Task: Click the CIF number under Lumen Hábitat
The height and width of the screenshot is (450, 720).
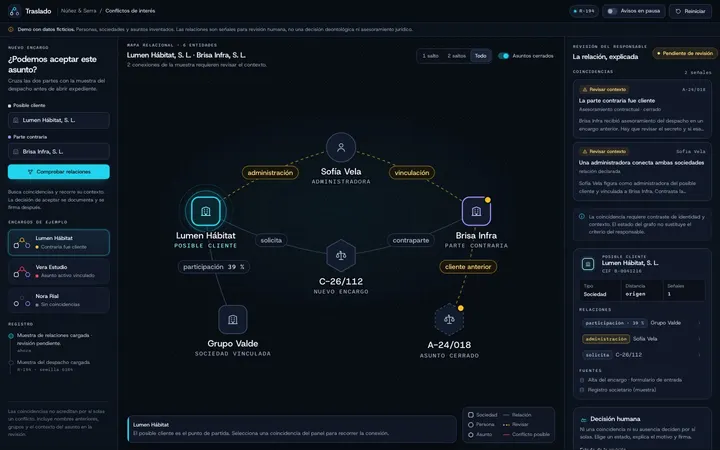Action: tap(621, 271)
